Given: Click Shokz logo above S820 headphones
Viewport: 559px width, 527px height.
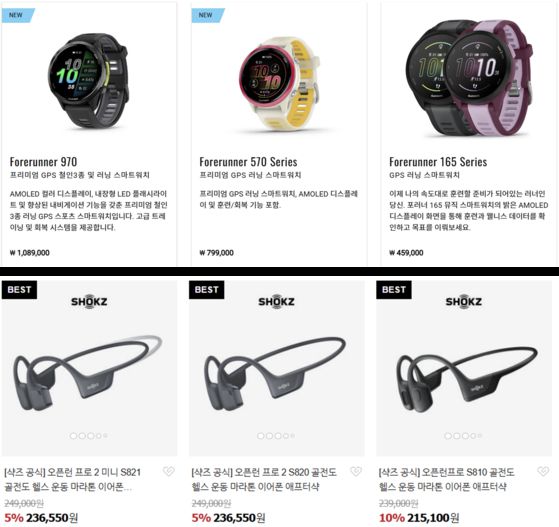Looking at the screenshot, I should pos(276,301).
